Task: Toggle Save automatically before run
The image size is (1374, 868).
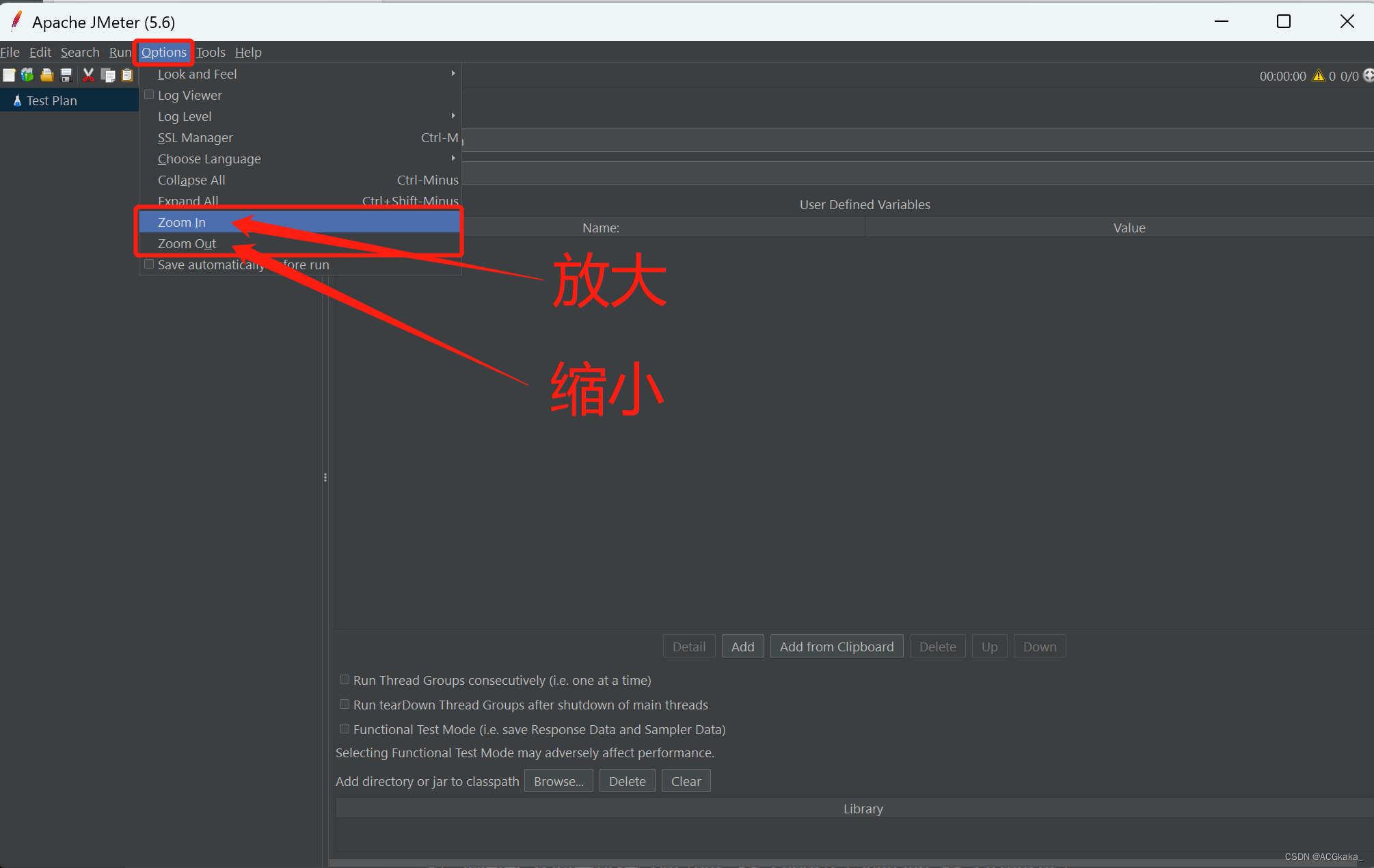Action: pos(149,264)
